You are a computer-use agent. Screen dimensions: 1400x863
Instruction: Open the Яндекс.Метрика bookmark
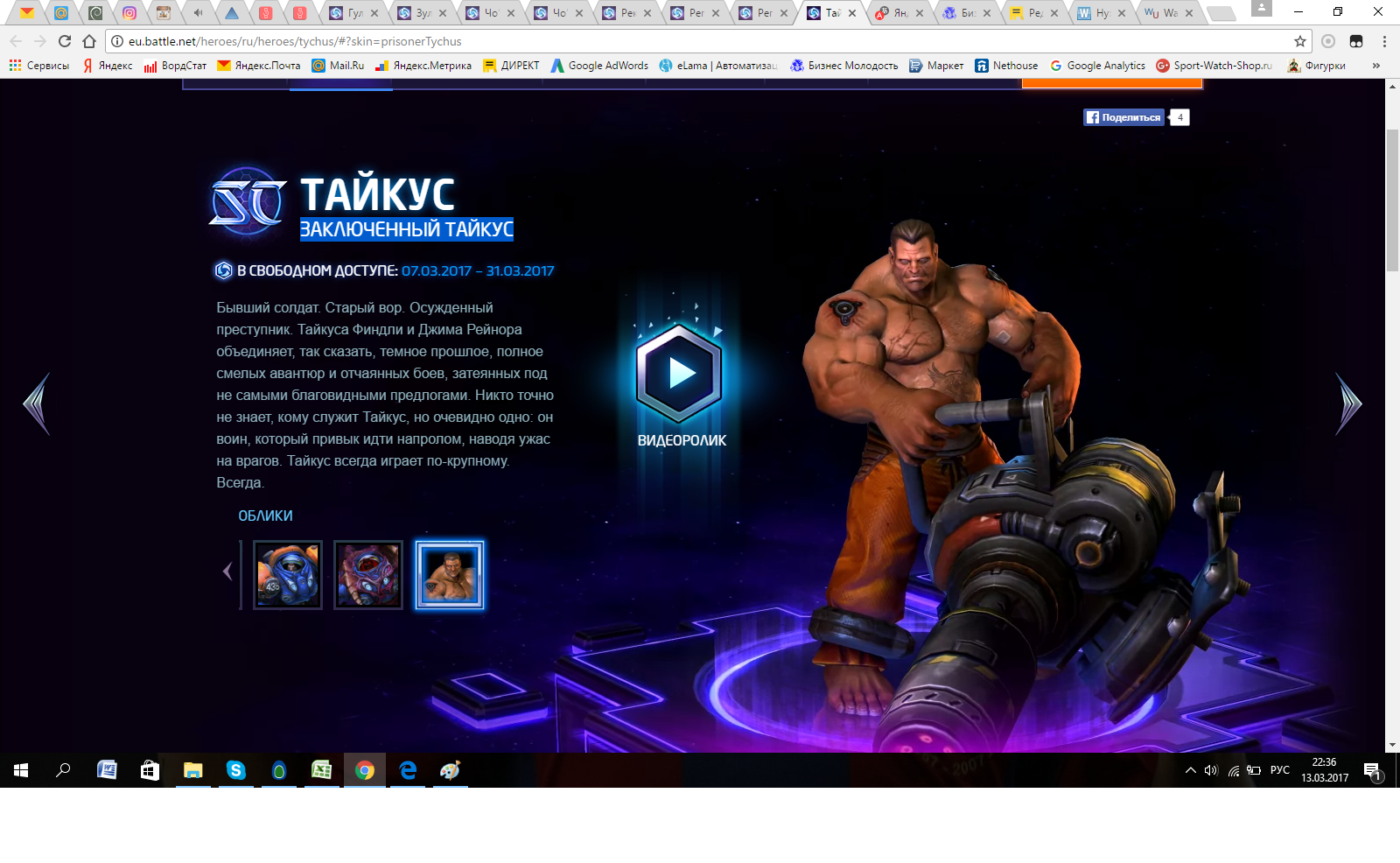click(x=423, y=66)
